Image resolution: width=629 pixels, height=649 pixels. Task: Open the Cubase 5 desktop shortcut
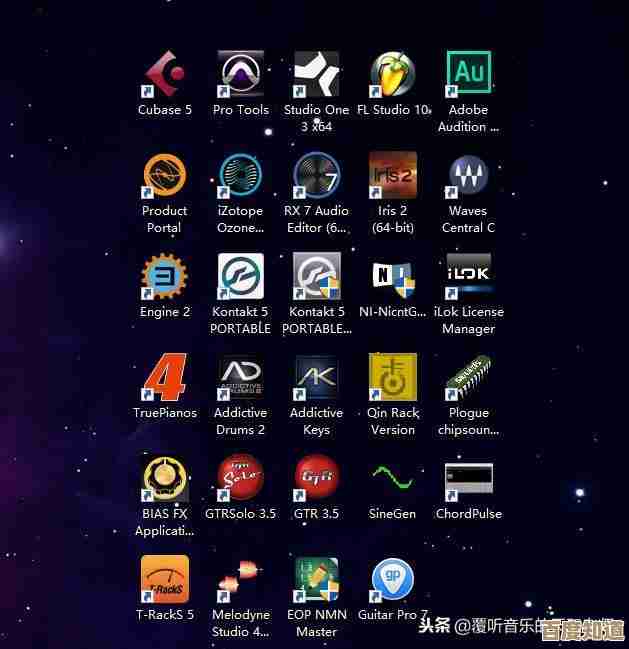click(165, 74)
